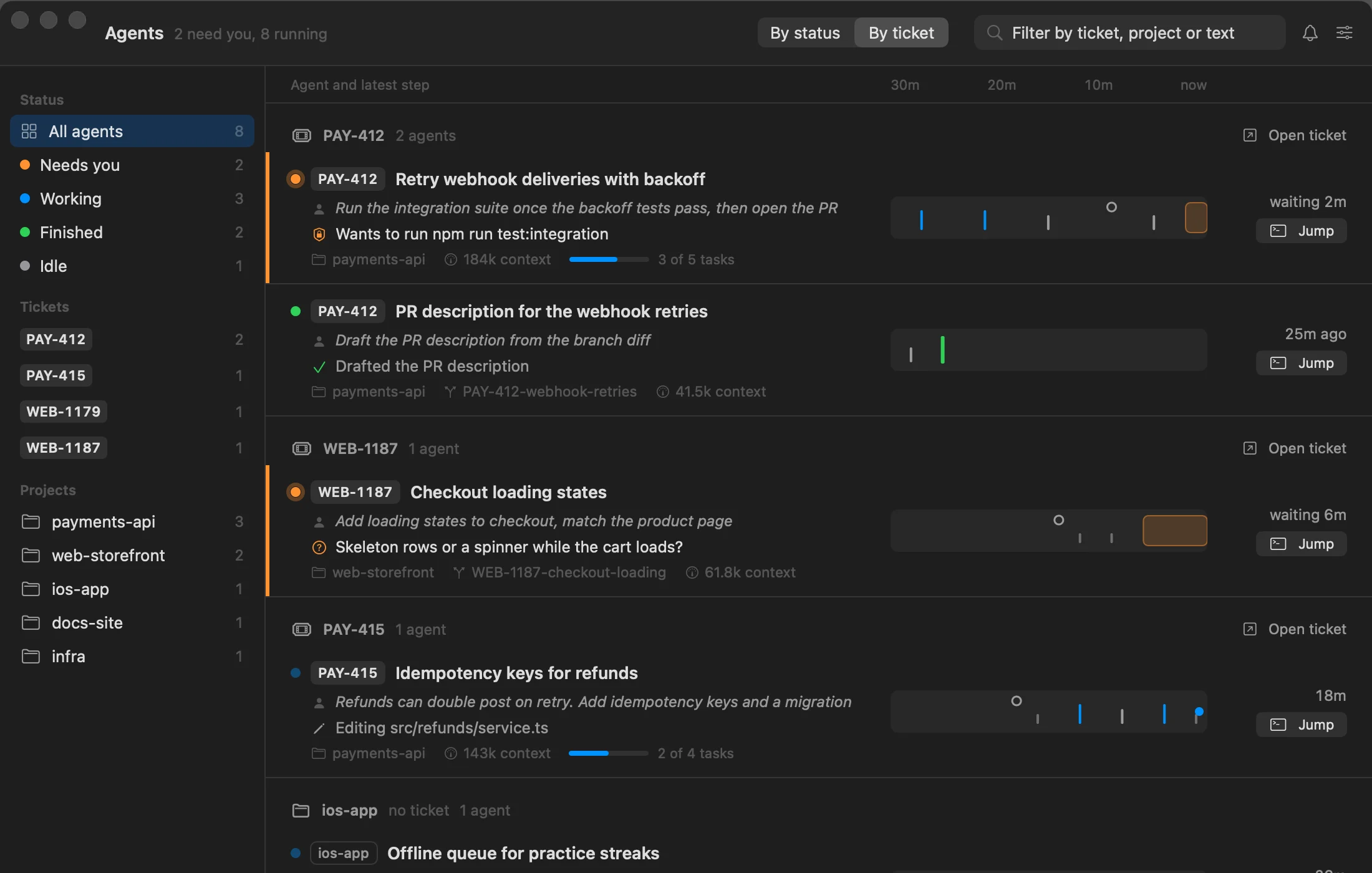
Task: Jump to PR description agent
Action: tap(1302, 363)
